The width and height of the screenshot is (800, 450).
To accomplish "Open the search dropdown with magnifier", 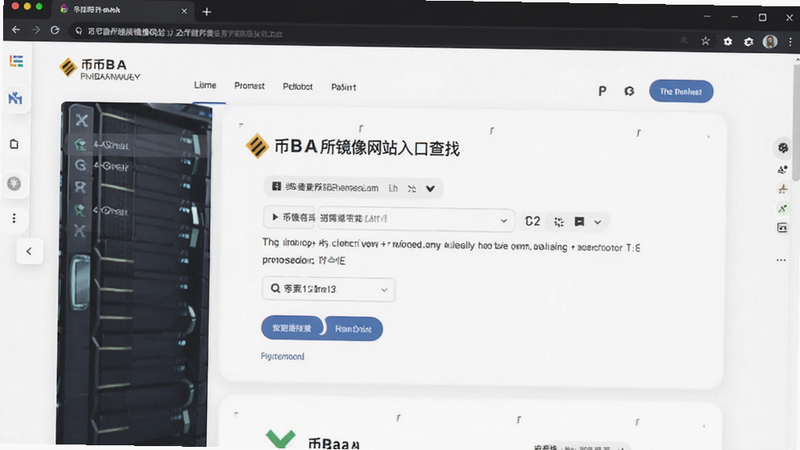I will 329,289.
